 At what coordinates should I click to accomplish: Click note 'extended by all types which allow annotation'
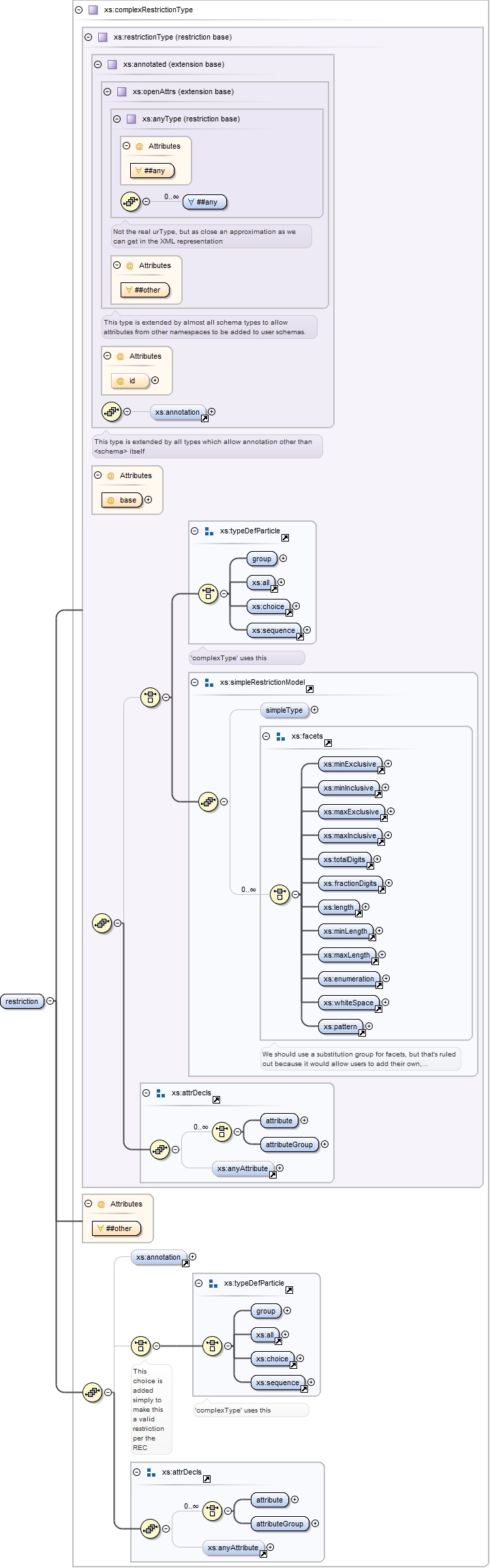click(207, 447)
